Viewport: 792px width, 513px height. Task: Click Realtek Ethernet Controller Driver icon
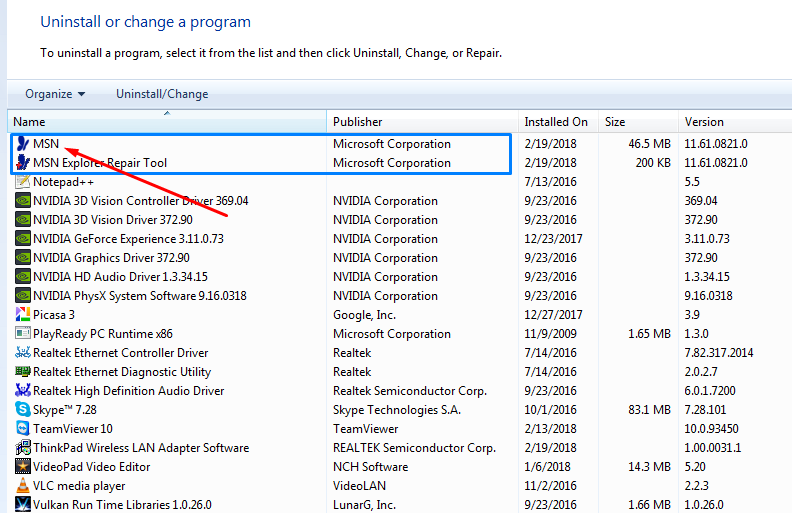tap(23, 353)
